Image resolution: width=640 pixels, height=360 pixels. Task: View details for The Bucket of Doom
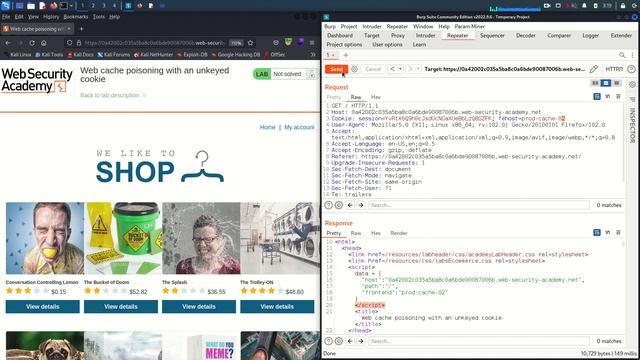click(121, 307)
